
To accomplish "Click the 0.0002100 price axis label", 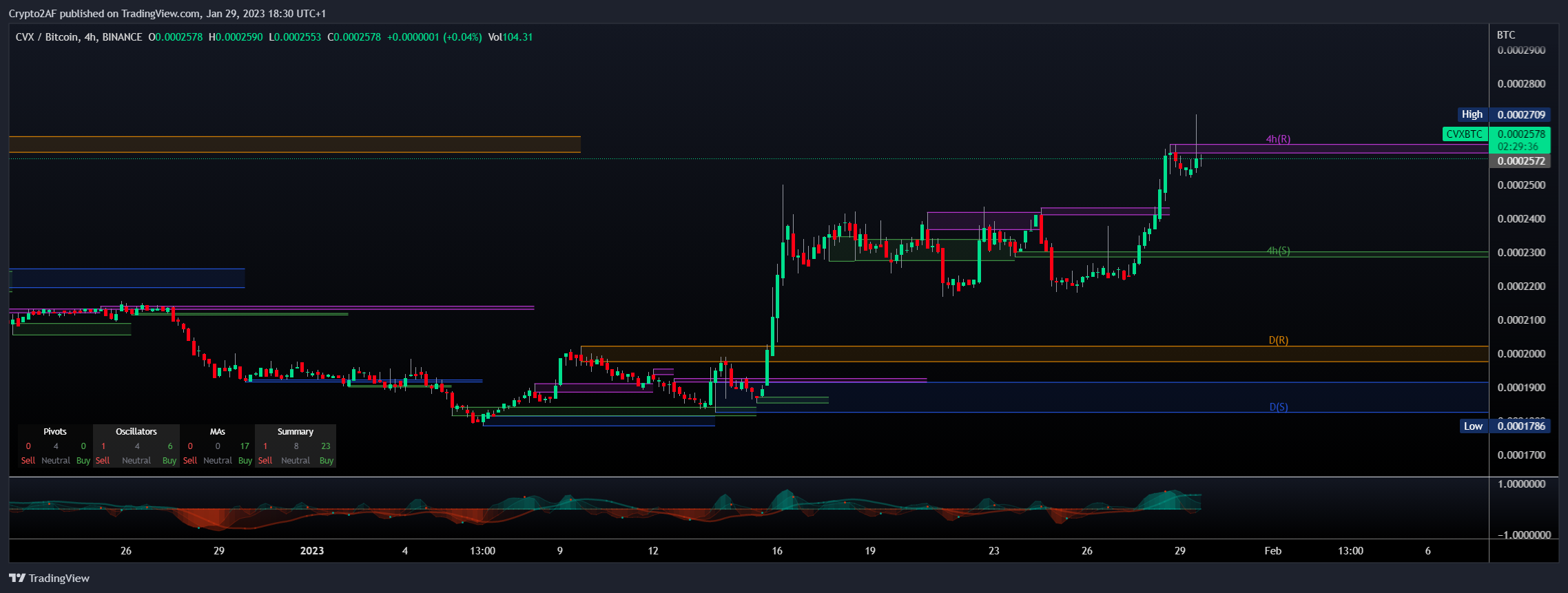I will tap(1521, 320).
